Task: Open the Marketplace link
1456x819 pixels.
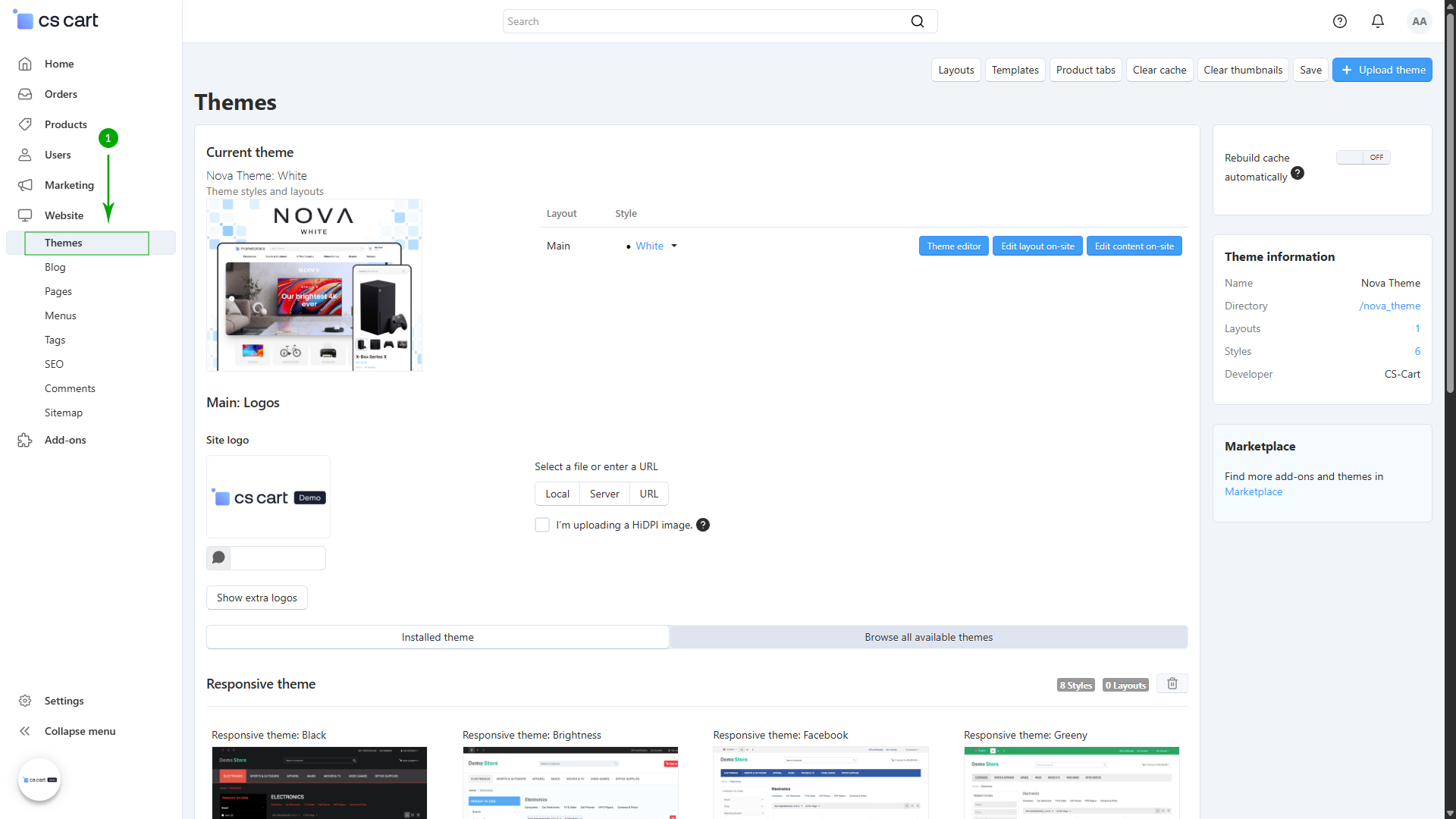Action: click(1254, 491)
